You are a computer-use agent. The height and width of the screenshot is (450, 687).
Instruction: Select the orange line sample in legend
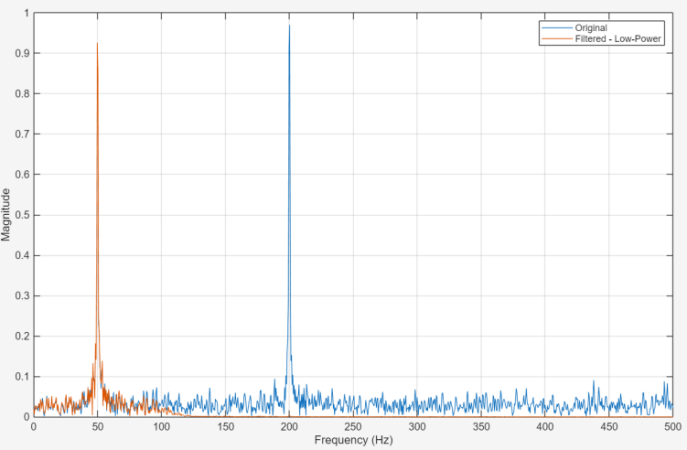pyautogui.click(x=556, y=38)
